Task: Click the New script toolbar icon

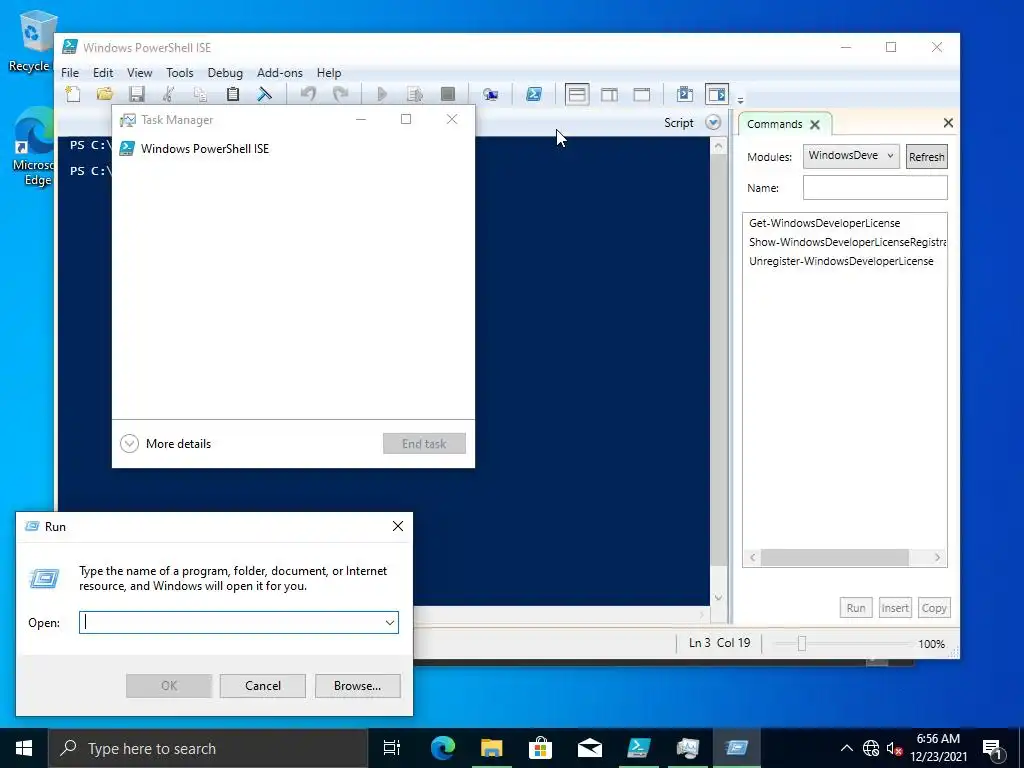Action: click(x=73, y=94)
